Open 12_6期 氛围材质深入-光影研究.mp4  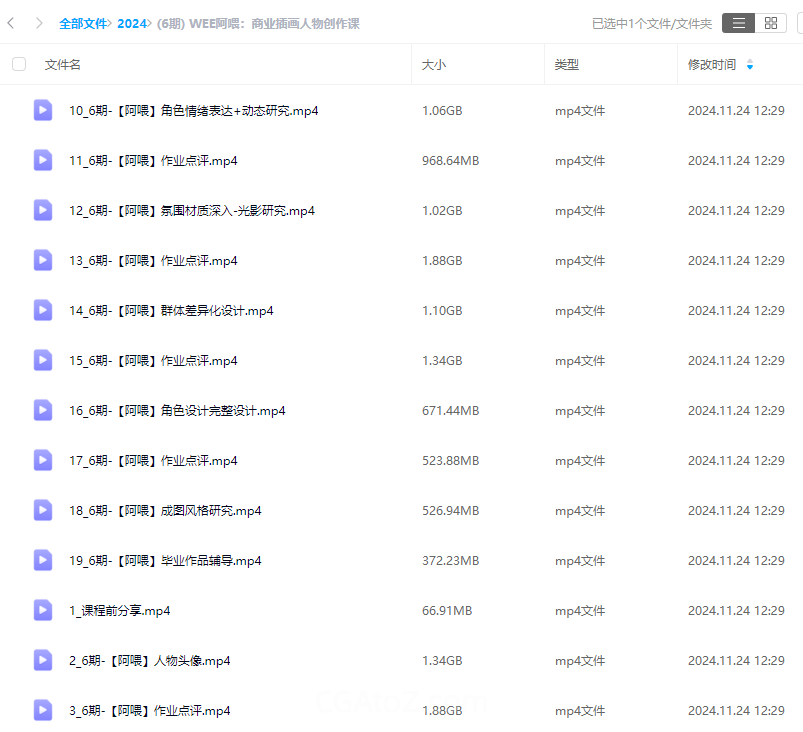(192, 211)
